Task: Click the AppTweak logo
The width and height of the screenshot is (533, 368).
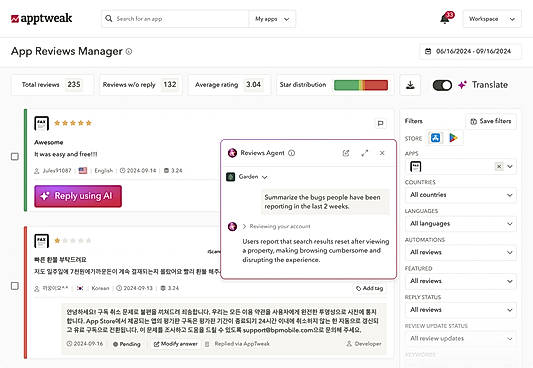Action: click(41, 18)
